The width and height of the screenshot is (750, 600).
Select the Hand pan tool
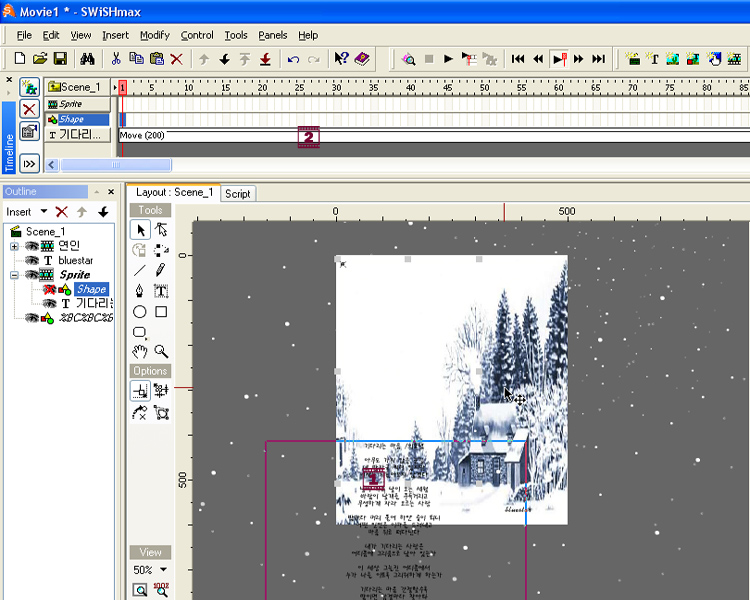[x=140, y=352]
